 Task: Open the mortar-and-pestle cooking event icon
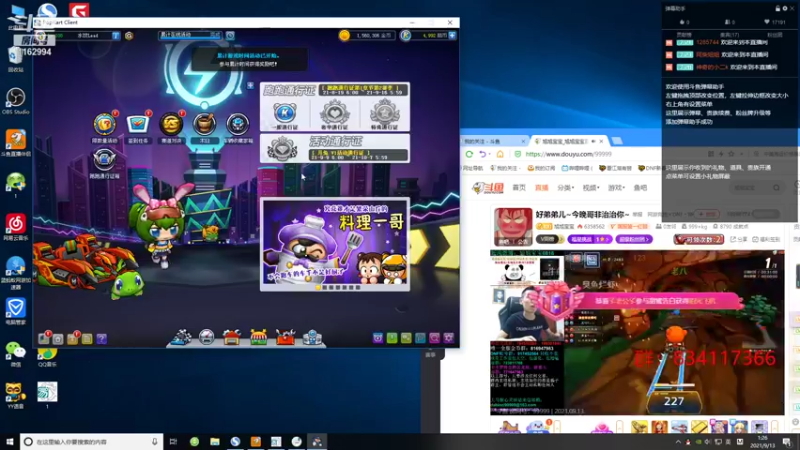(x=204, y=123)
